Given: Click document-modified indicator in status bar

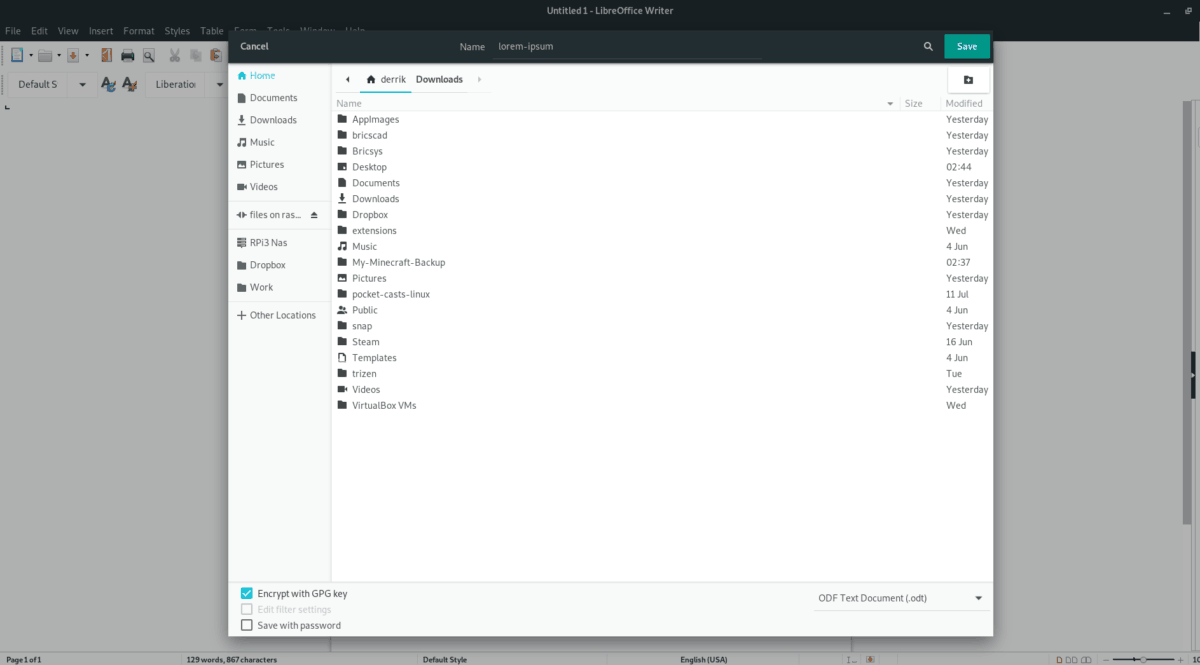Looking at the screenshot, I should 872,659.
